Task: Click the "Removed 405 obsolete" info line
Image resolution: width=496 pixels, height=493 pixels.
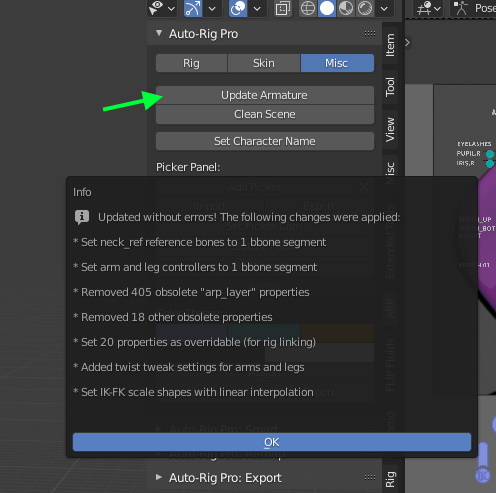Action: [x=191, y=292]
